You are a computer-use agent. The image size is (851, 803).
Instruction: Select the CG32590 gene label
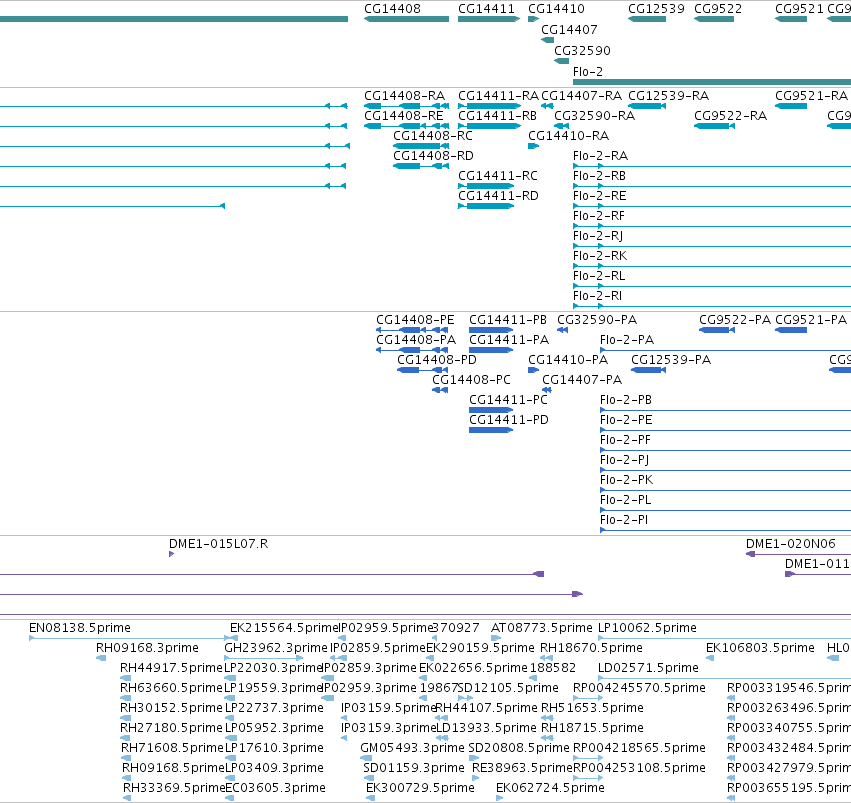click(x=582, y=50)
